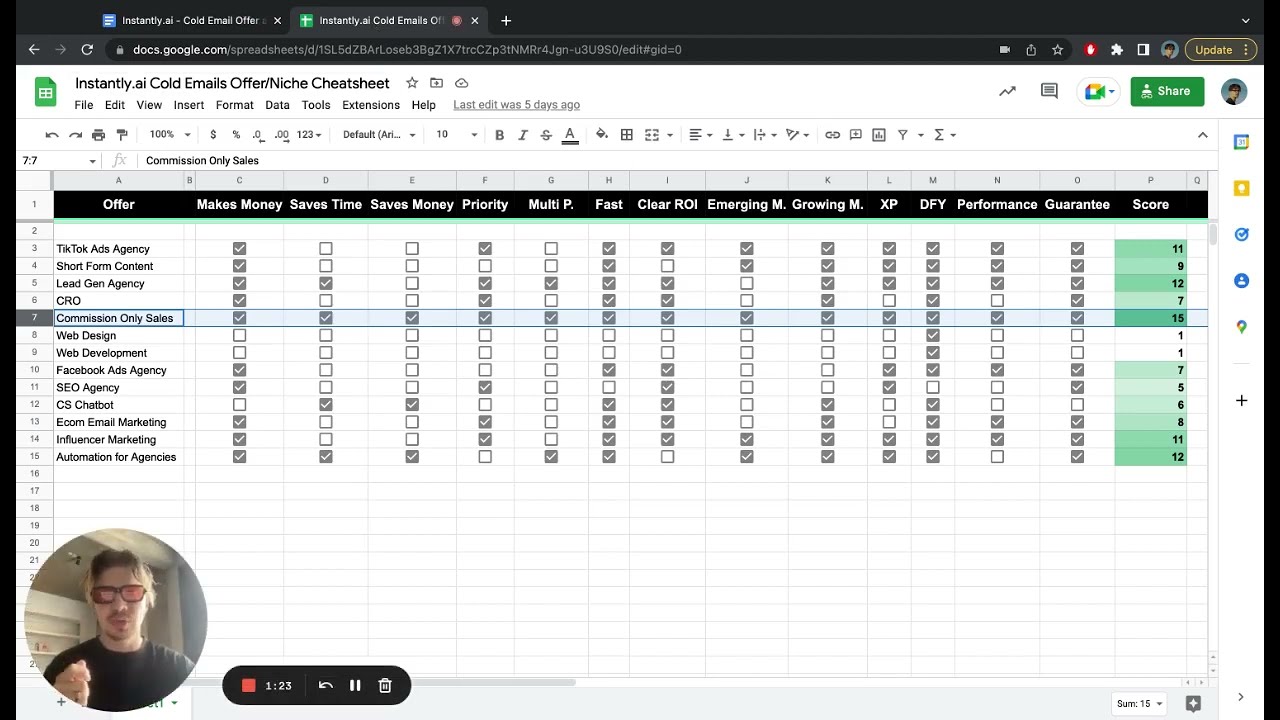Uncheck Priority for Commission Only Sales

click(485, 318)
